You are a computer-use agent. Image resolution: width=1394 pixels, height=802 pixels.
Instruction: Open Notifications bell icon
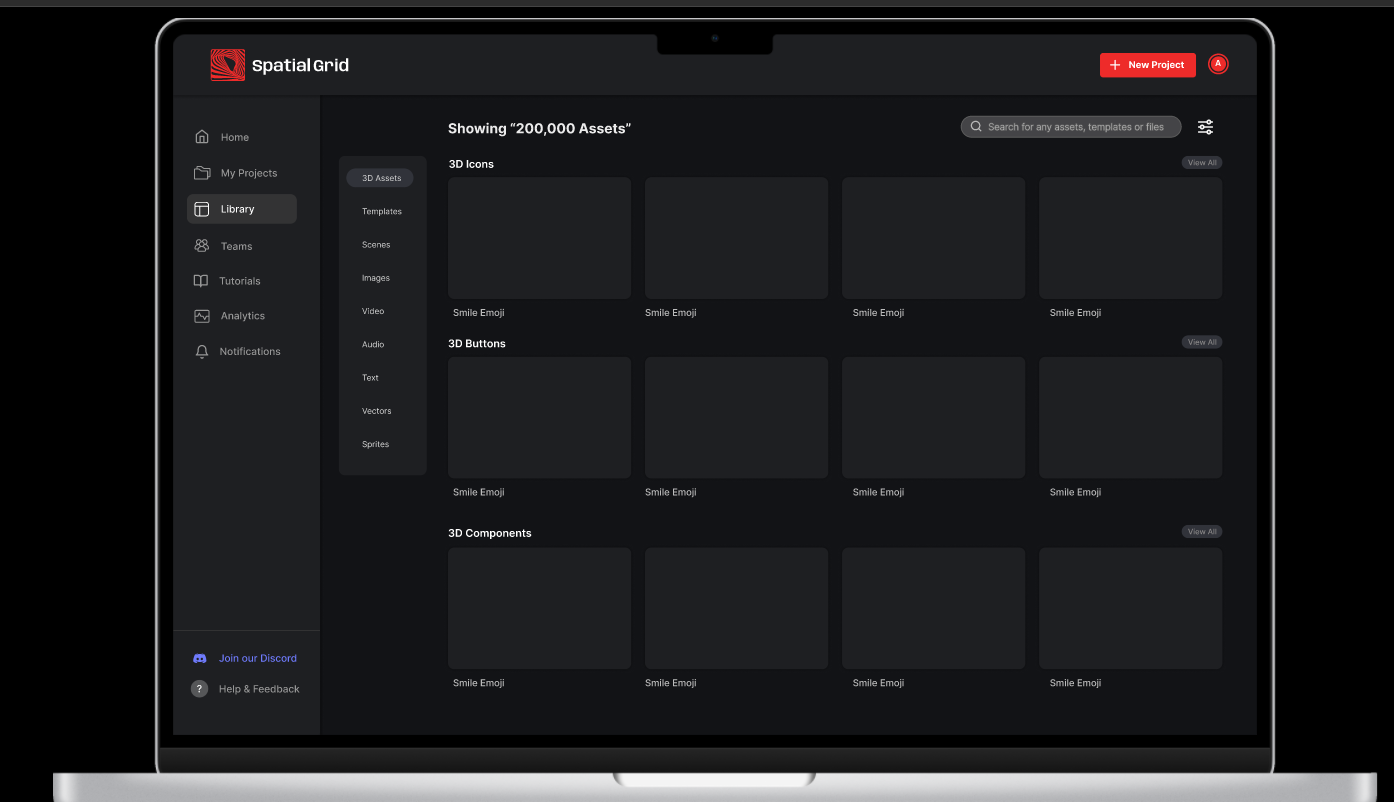(202, 352)
